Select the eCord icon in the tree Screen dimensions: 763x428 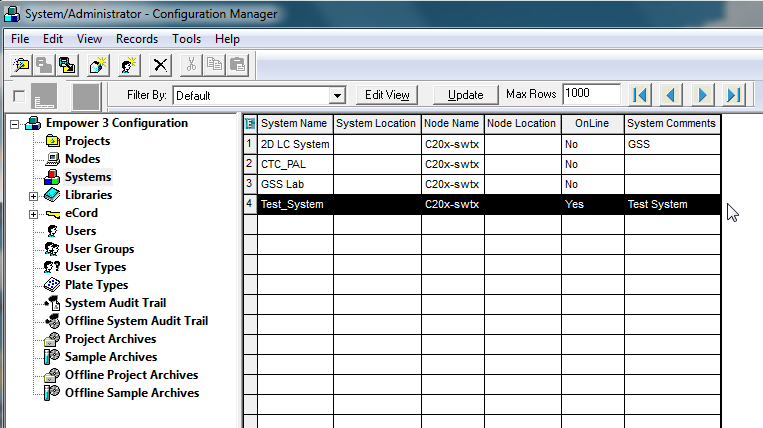click(x=53, y=214)
